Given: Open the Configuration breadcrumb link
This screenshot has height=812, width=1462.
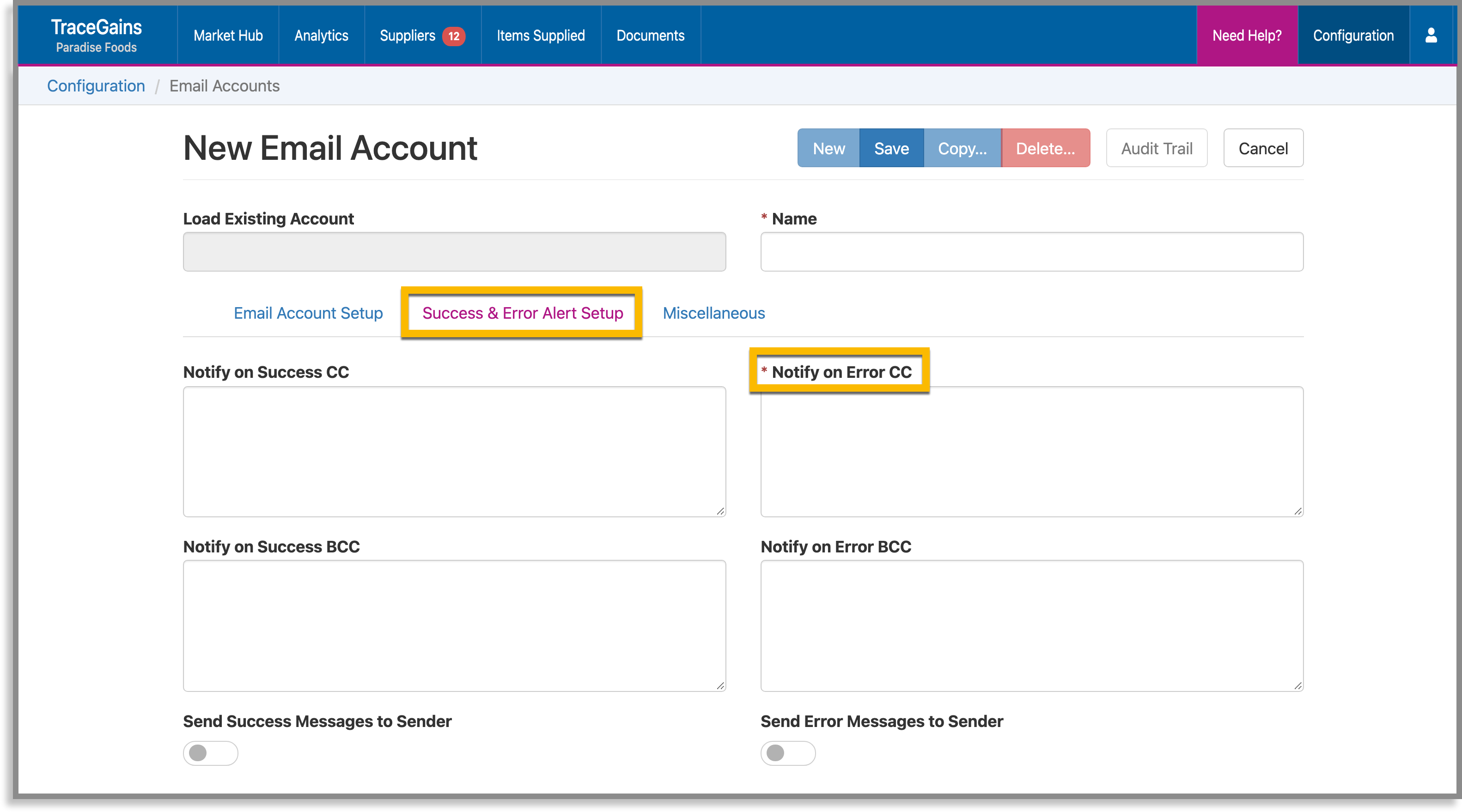Looking at the screenshot, I should [96, 86].
